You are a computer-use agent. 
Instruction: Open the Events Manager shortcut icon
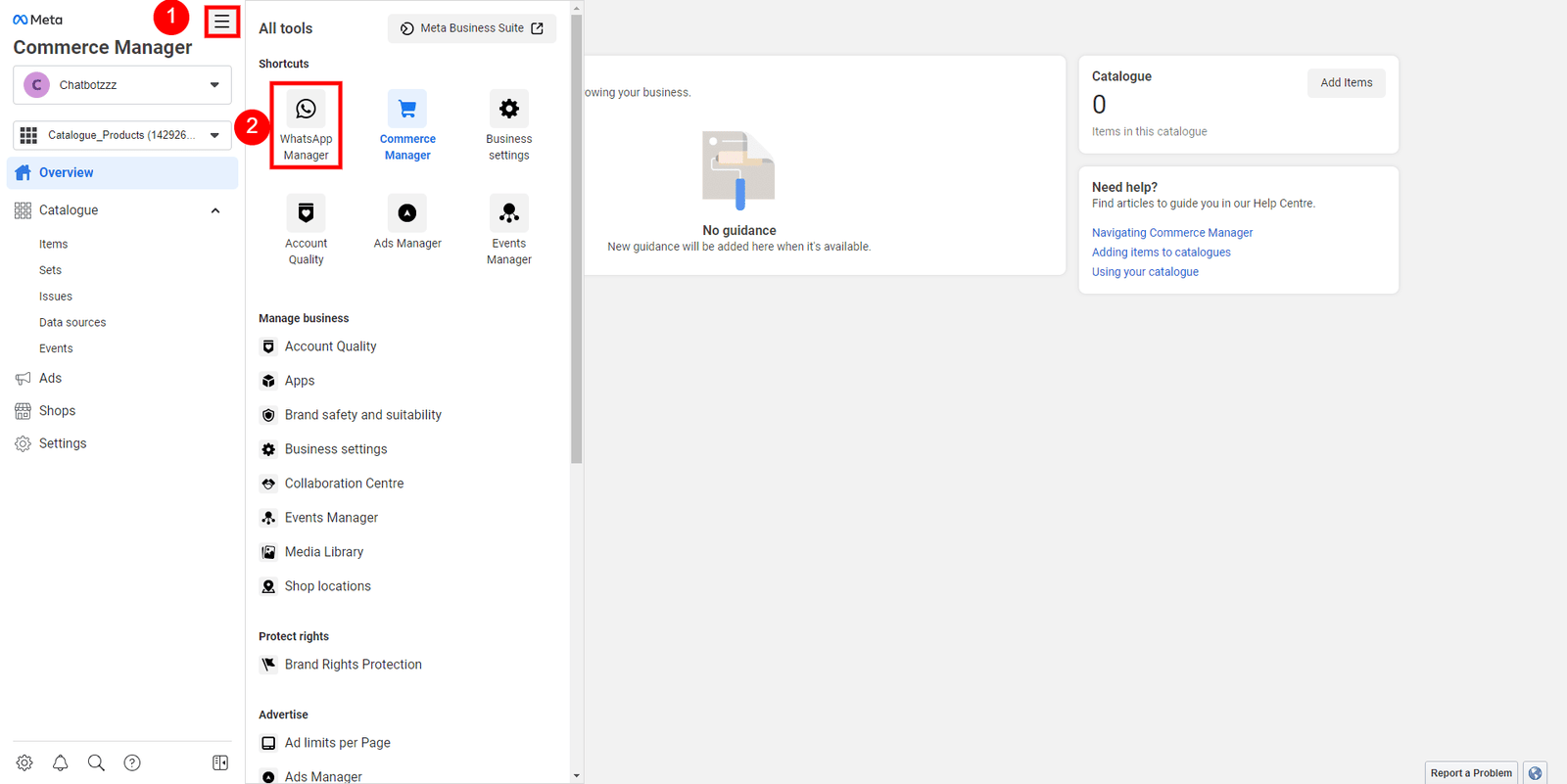(508, 213)
